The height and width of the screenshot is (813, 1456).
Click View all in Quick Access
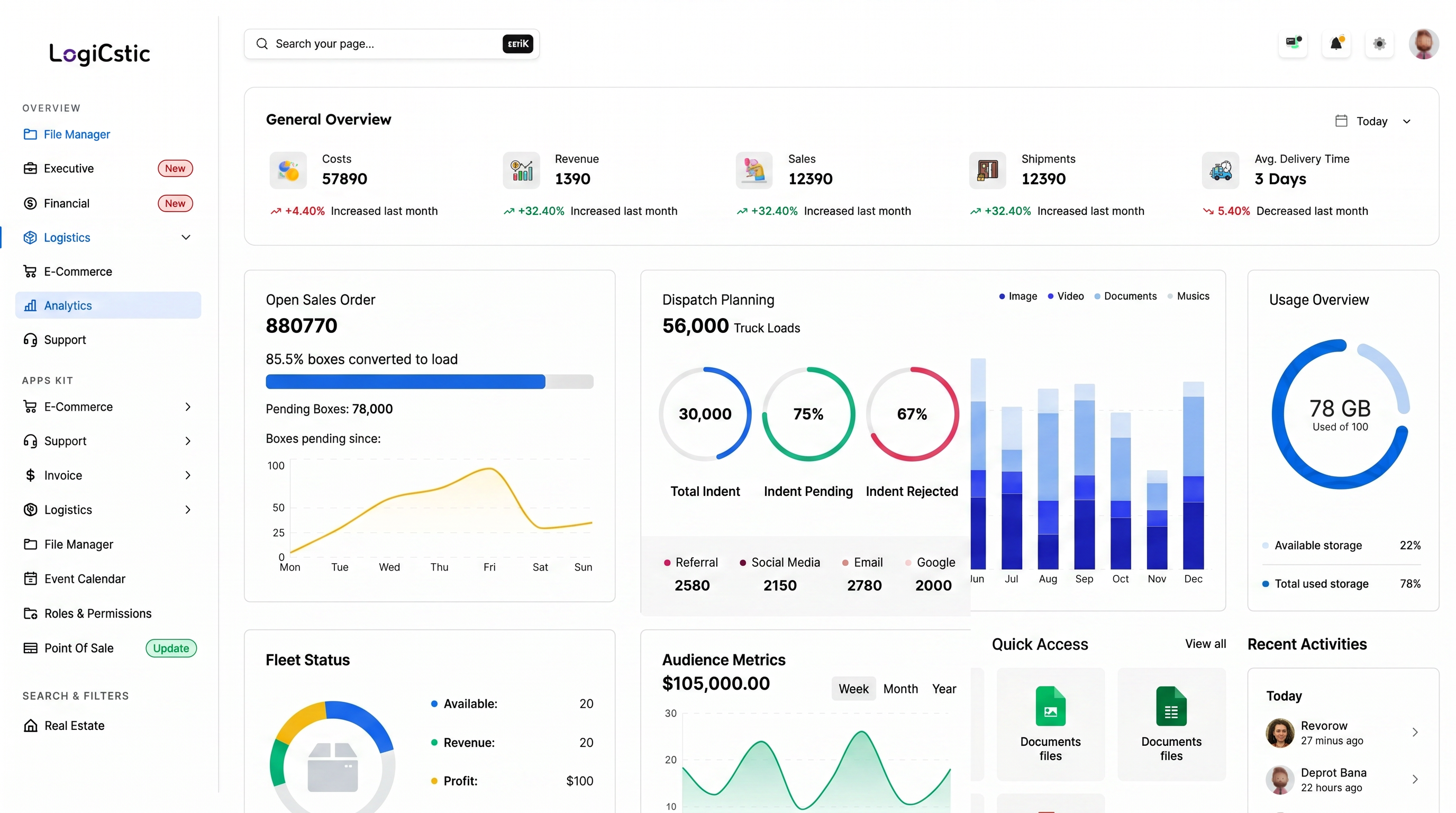1205,644
